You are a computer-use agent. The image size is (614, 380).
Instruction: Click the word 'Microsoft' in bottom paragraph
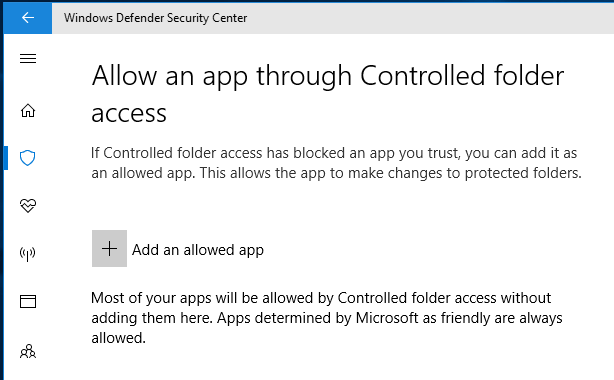387,318
